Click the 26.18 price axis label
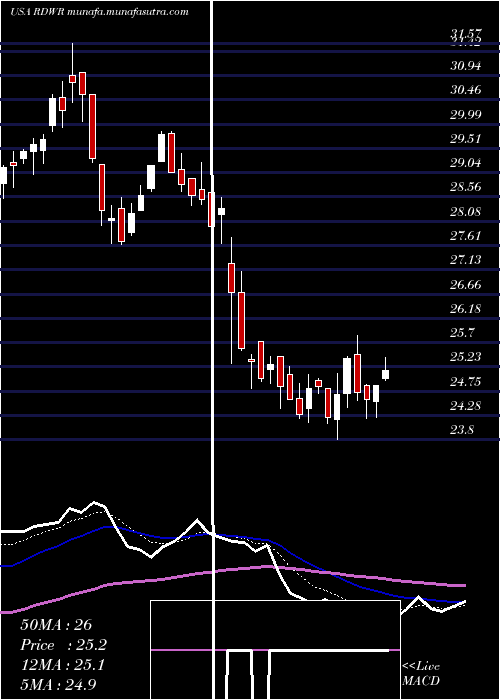Image resolution: width=500 pixels, height=700 pixels. point(466,309)
